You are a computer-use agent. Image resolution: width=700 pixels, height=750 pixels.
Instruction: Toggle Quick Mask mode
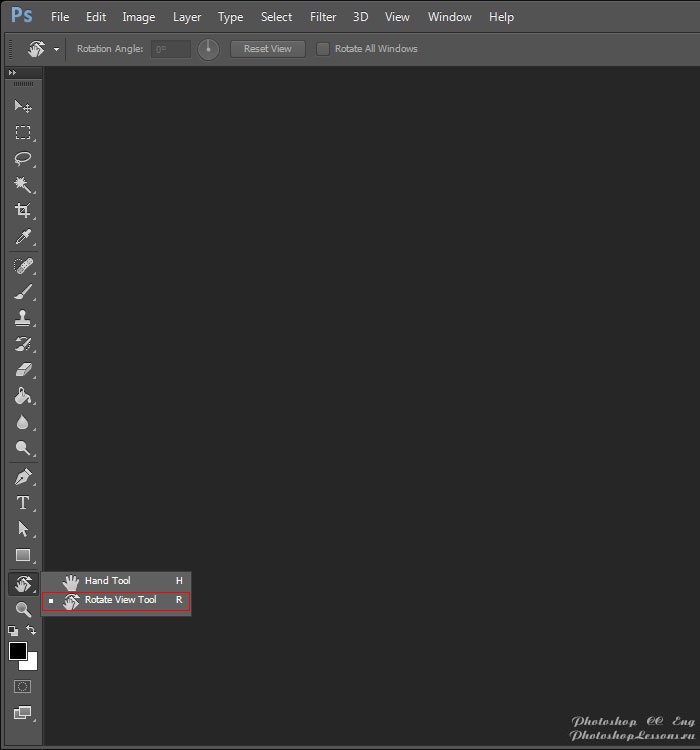pos(22,687)
